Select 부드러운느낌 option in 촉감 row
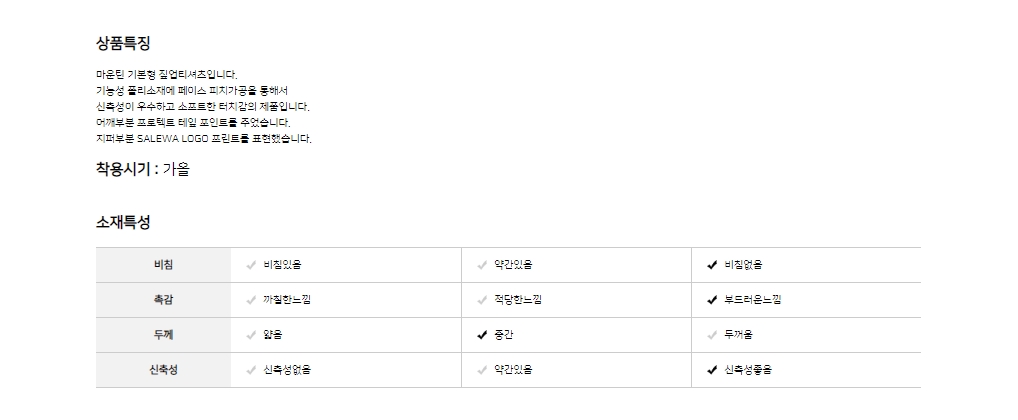Screen dimensions: 1018x420 point(752,300)
